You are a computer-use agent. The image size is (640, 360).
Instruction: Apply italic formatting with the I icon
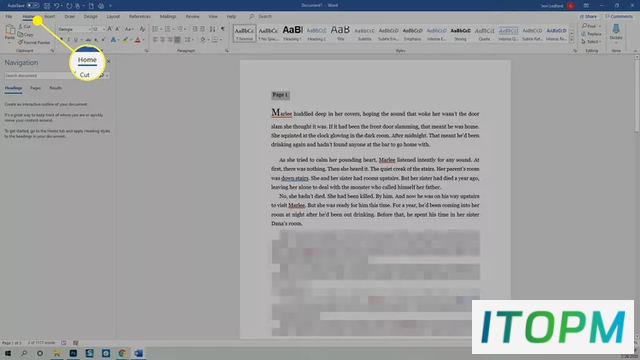(68, 40)
